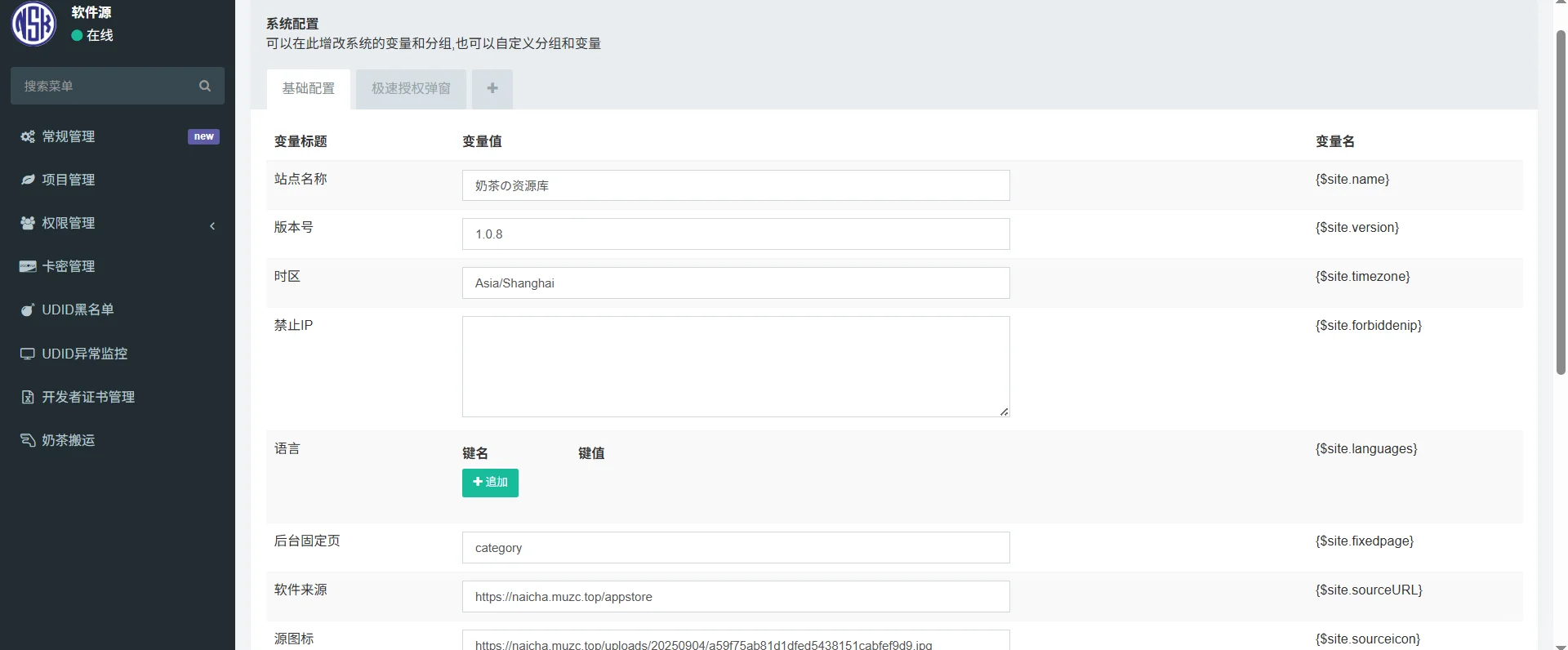Switch to the 基础配置 tab
The image size is (1568, 650).
[309, 88]
